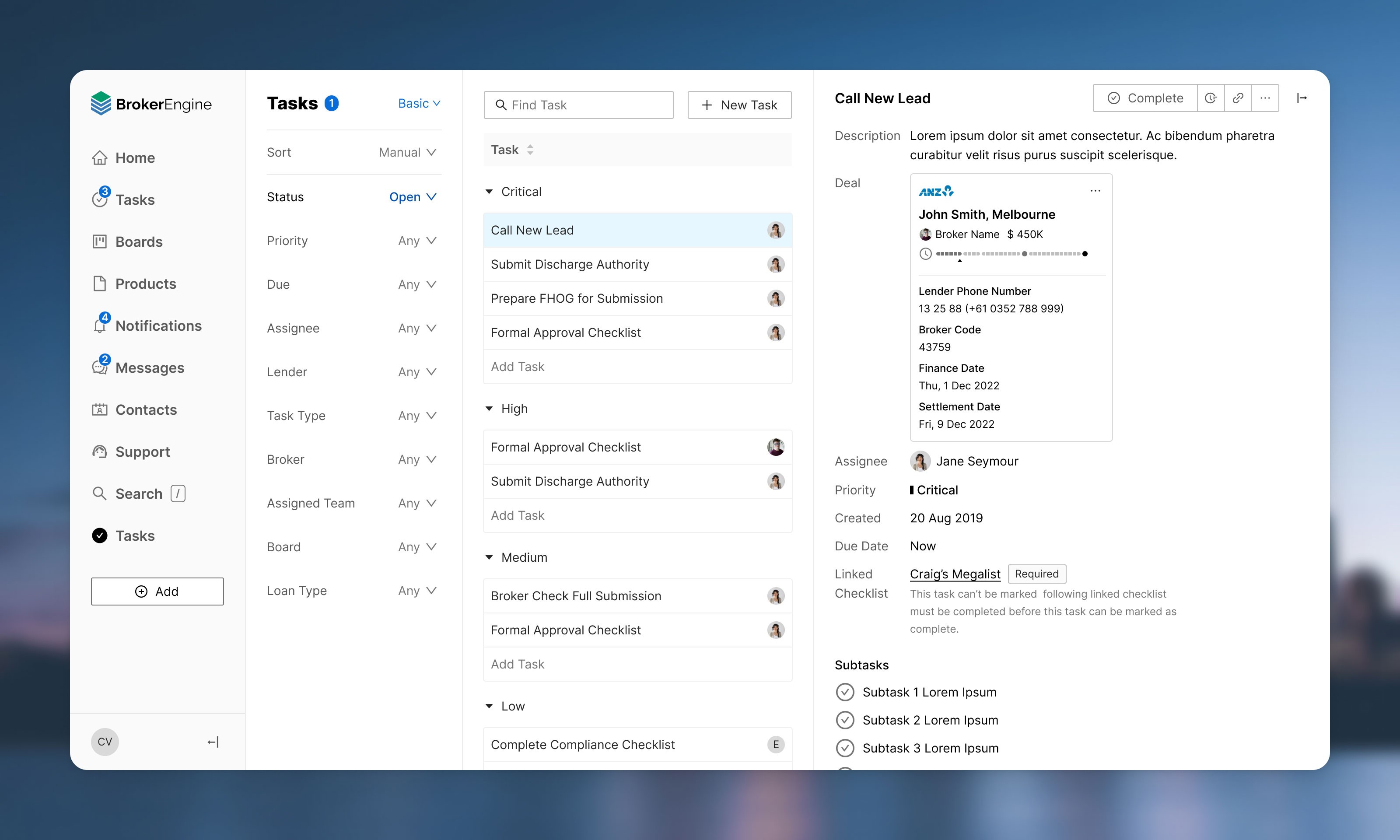This screenshot has height=840, width=1400.
Task: Click the clock reminder icon beside Complete
Action: coord(1211,98)
